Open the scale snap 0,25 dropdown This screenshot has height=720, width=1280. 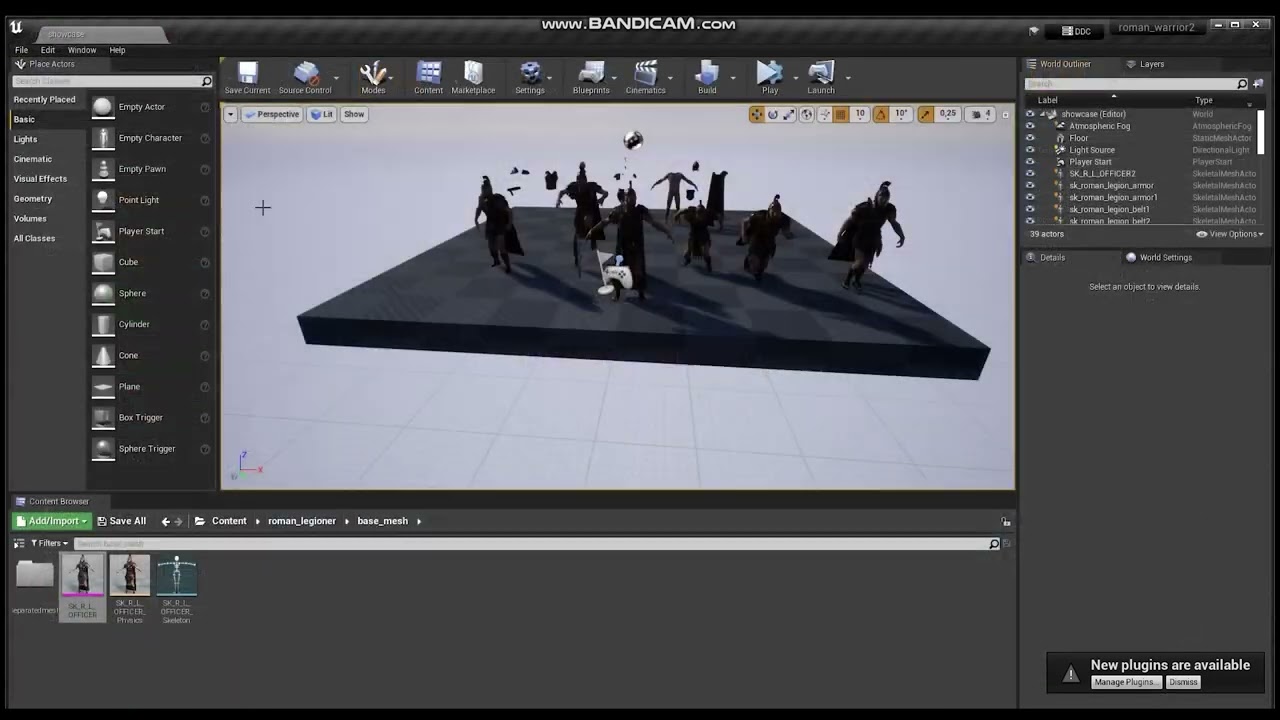point(948,114)
